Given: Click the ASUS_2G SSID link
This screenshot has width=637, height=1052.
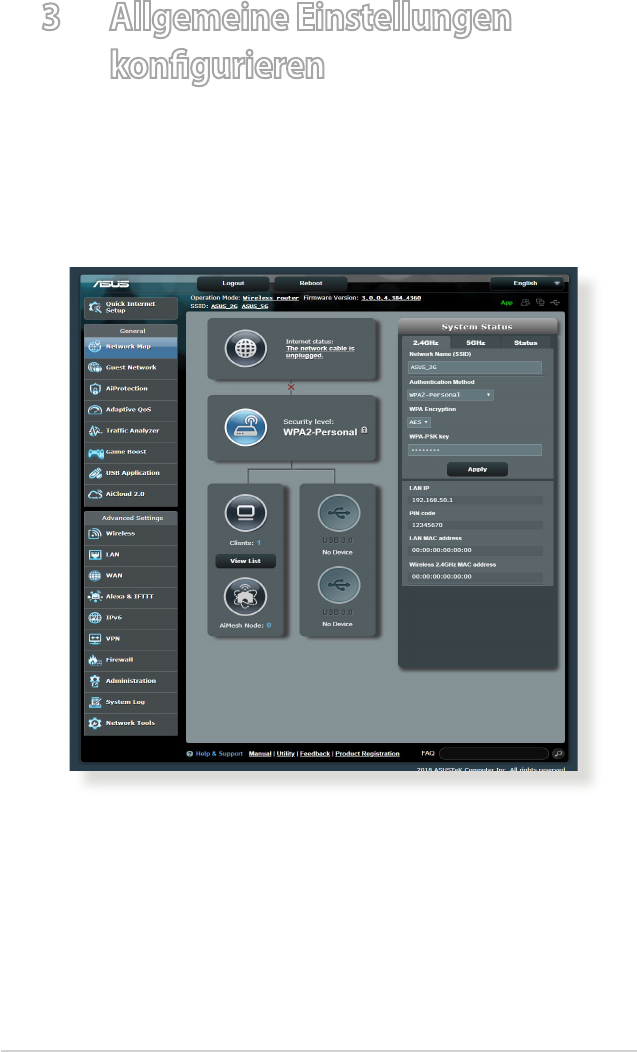Looking at the screenshot, I should [224, 306].
